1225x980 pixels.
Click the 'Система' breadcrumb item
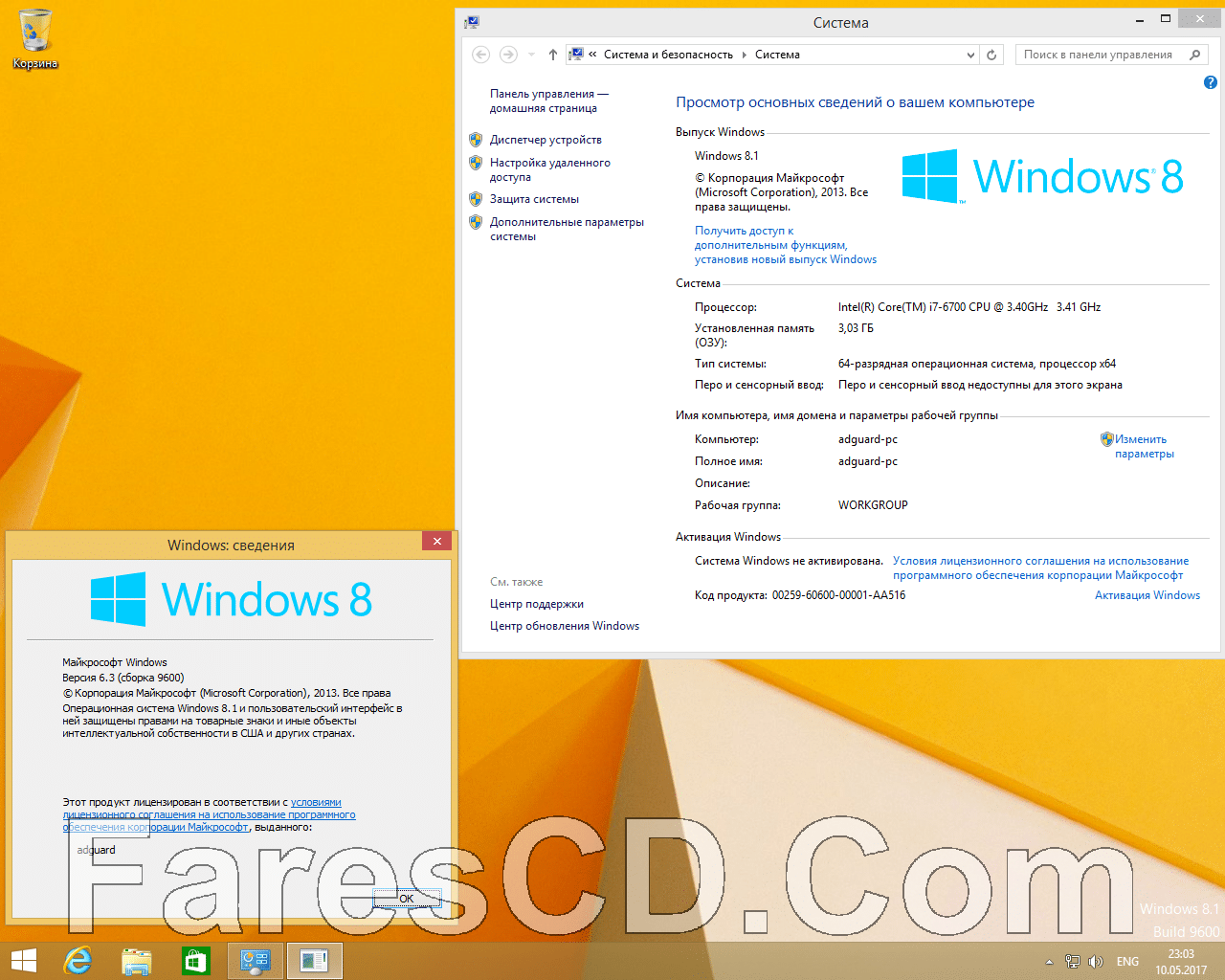[777, 55]
